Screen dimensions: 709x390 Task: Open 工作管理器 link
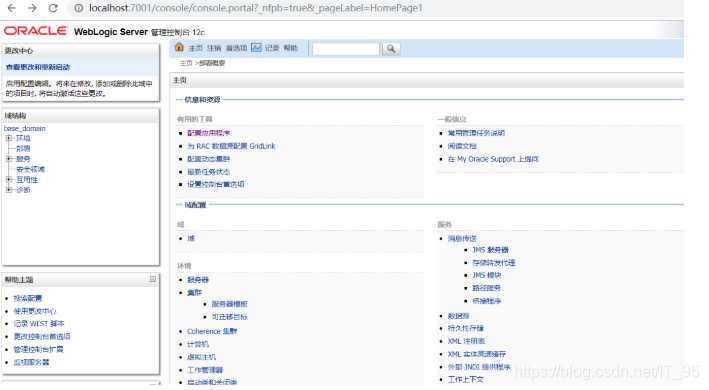click(x=205, y=370)
